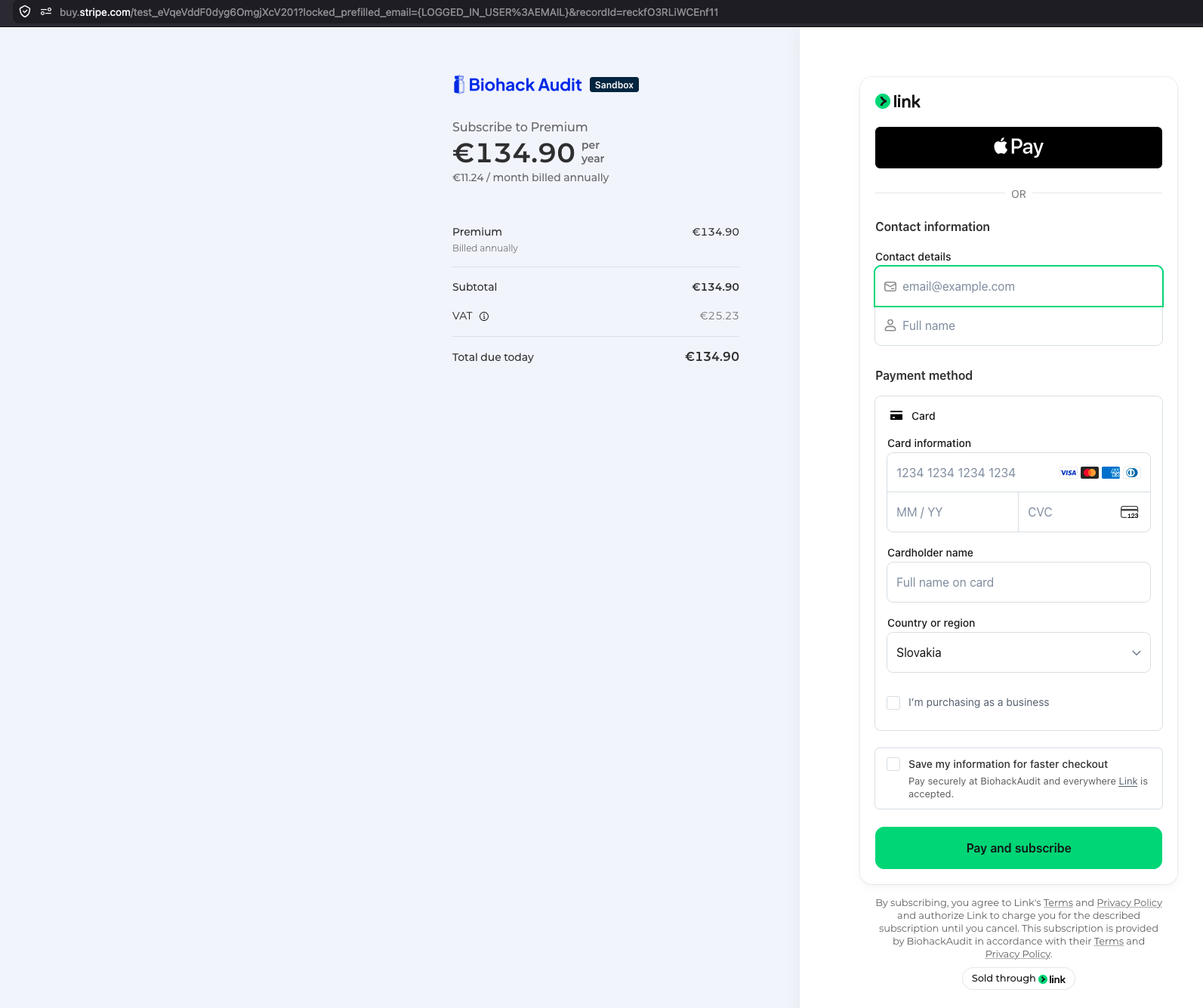Check I'm purchasing as a business
Viewport: 1203px width, 1008px height.
point(893,703)
